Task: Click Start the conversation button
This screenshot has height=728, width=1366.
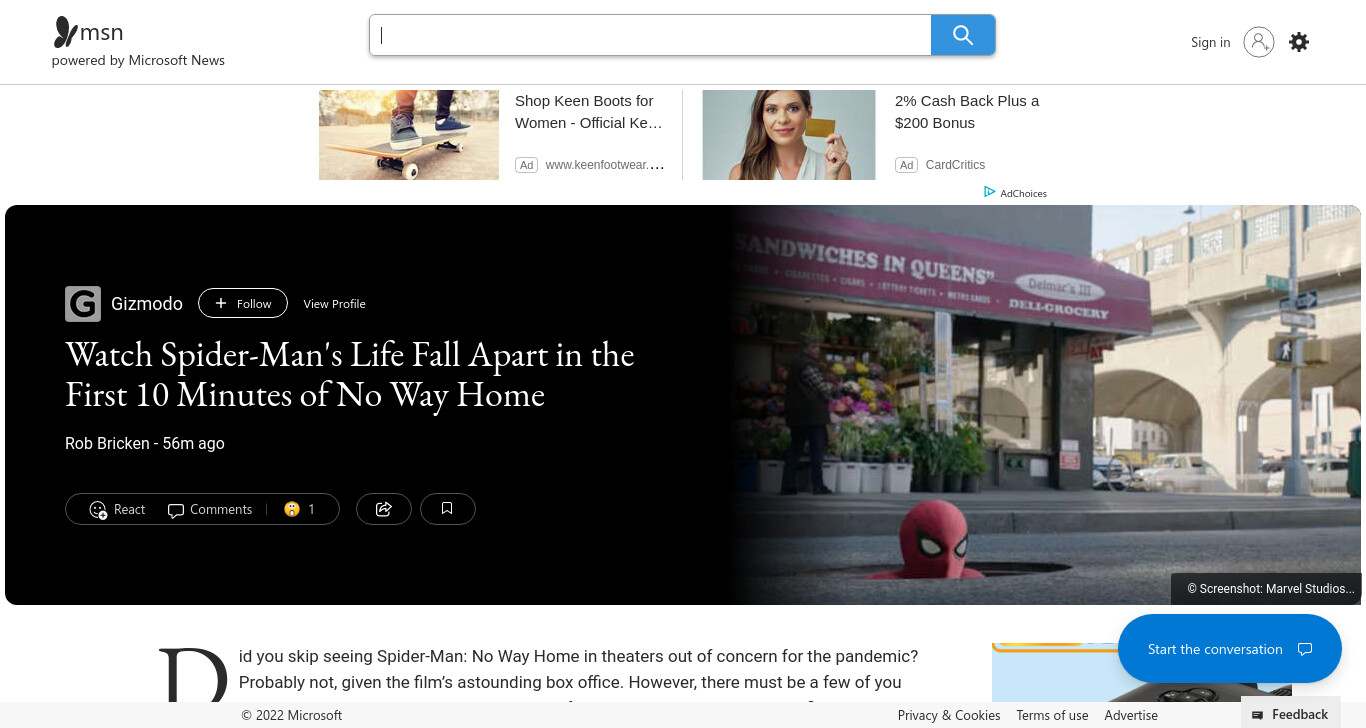Action: [x=1230, y=649]
